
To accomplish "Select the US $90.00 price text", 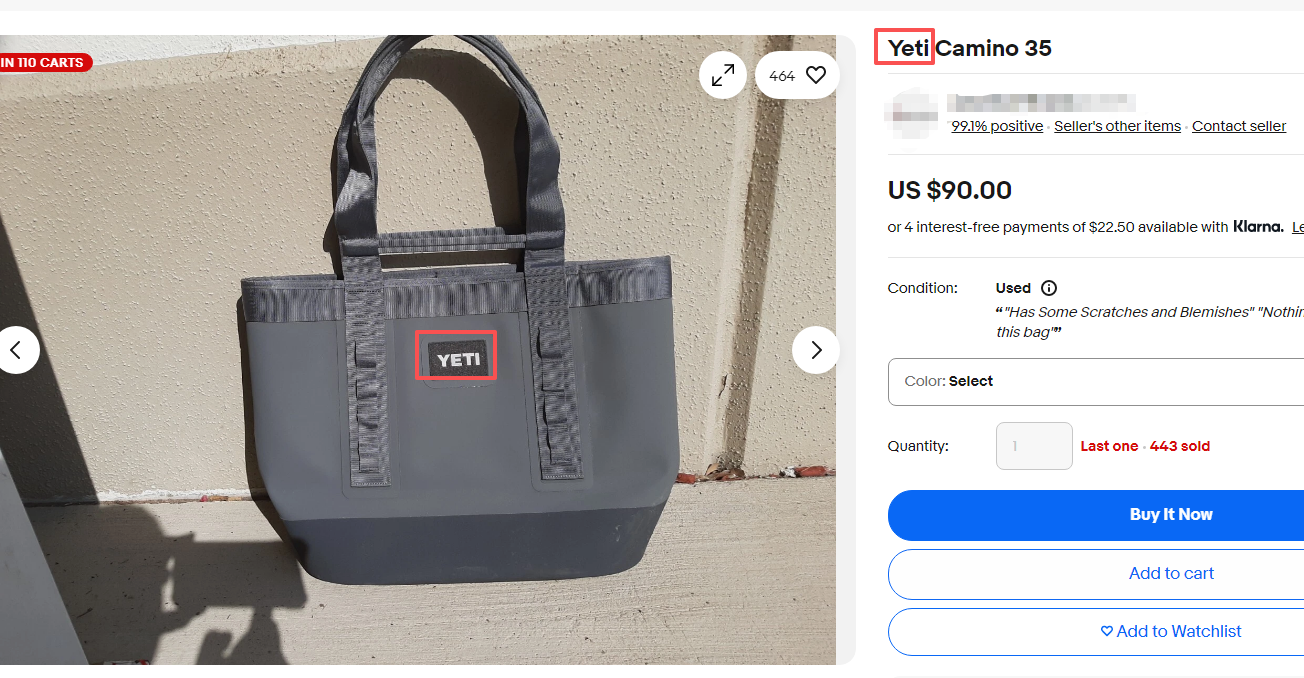I will [x=950, y=190].
